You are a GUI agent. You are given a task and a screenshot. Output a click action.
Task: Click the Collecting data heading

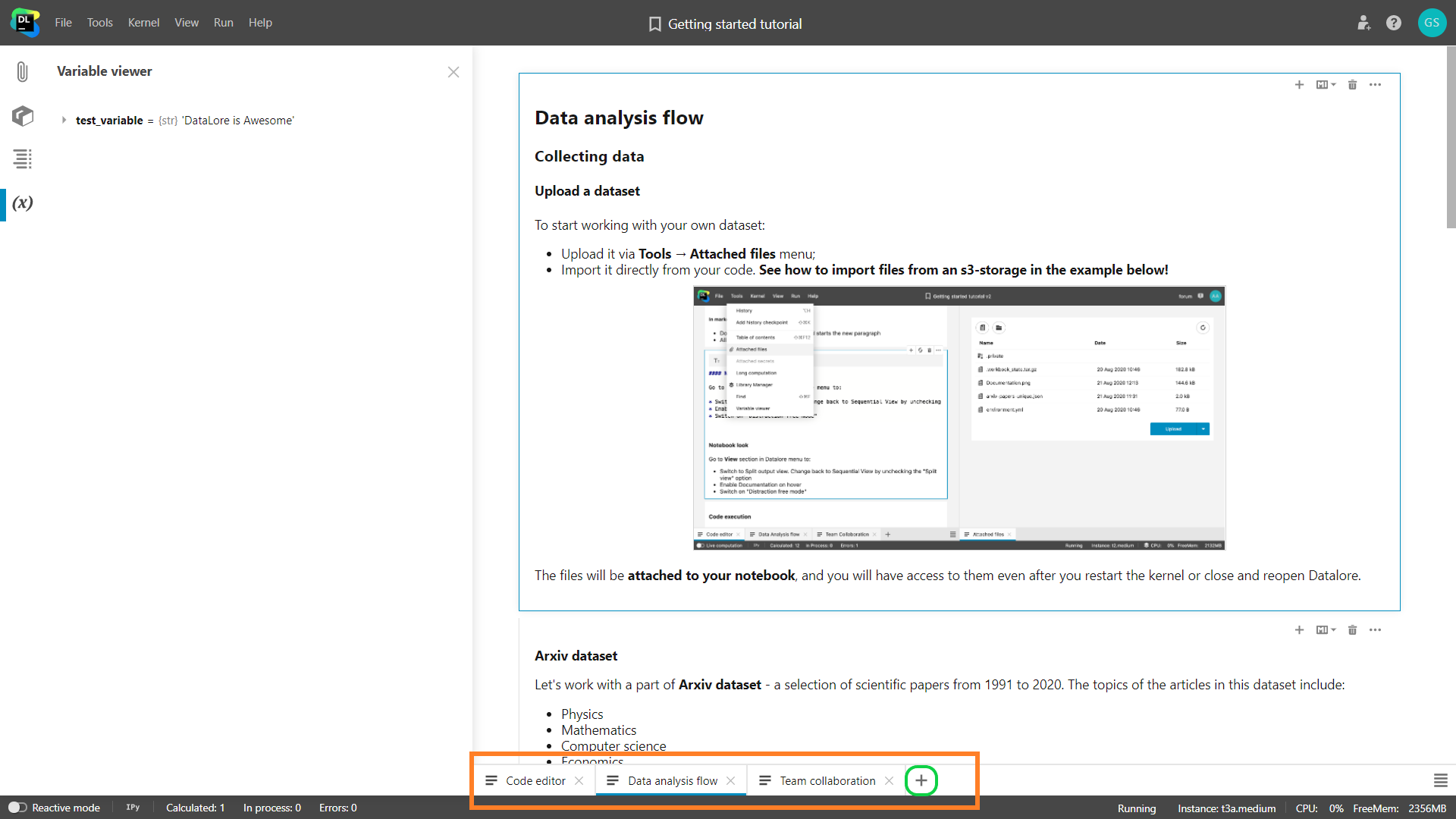589,156
